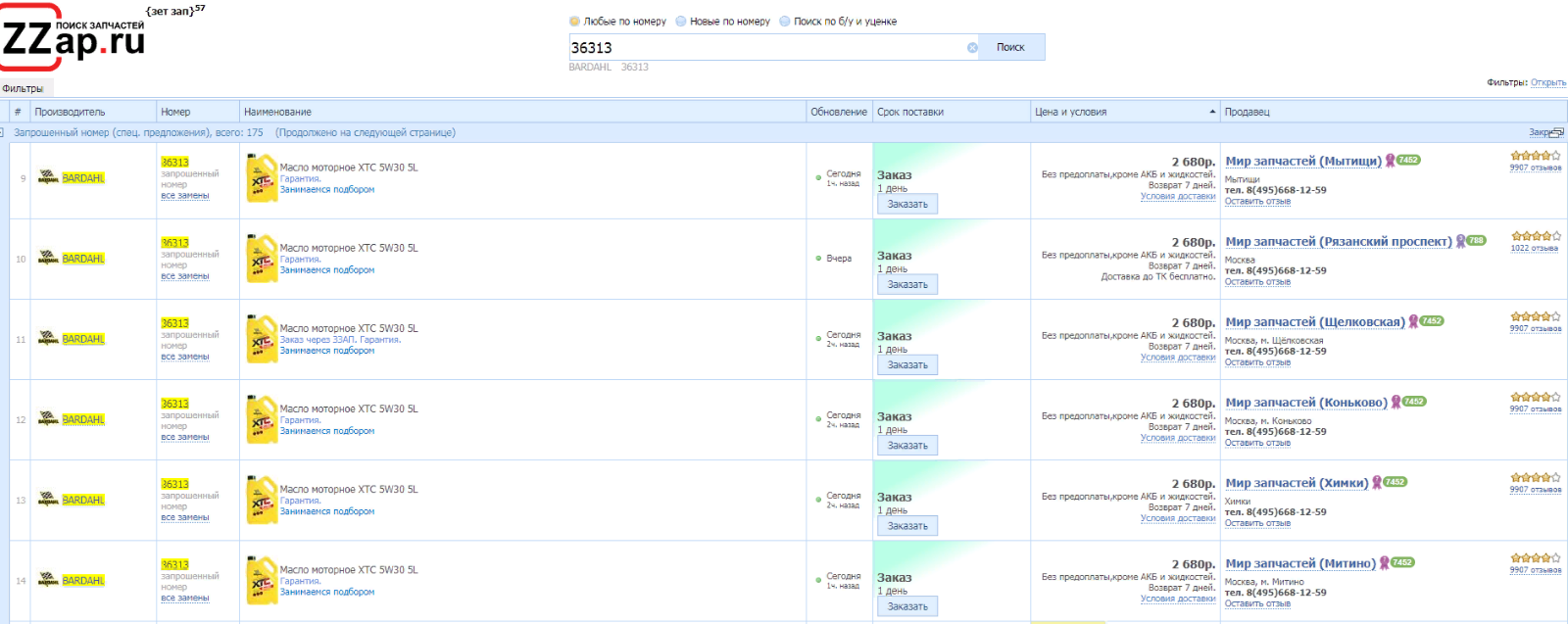Image resolution: width=1568 pixels, height=624 pixels.
Task: Click Bardahl brand logo in row 14
Action: coord(48,580)
